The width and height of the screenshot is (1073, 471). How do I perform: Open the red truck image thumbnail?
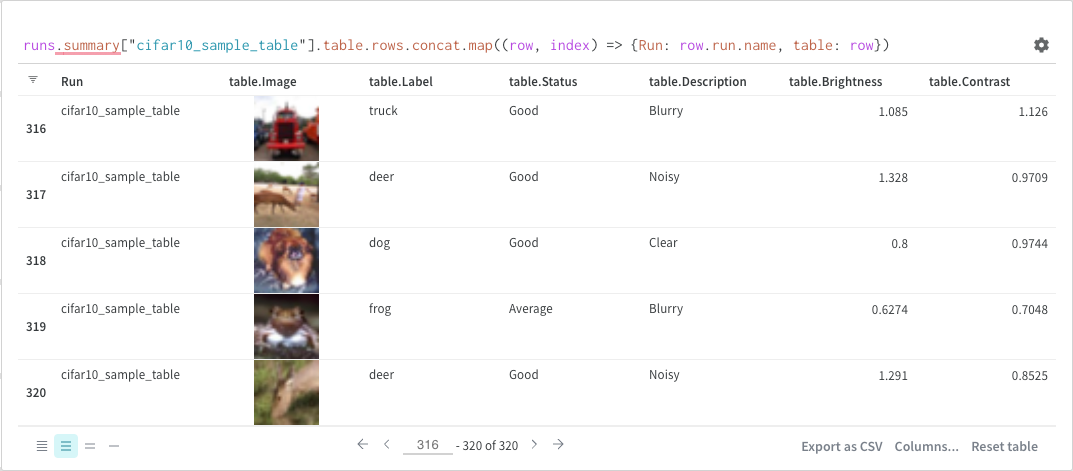tap(286, 129)
